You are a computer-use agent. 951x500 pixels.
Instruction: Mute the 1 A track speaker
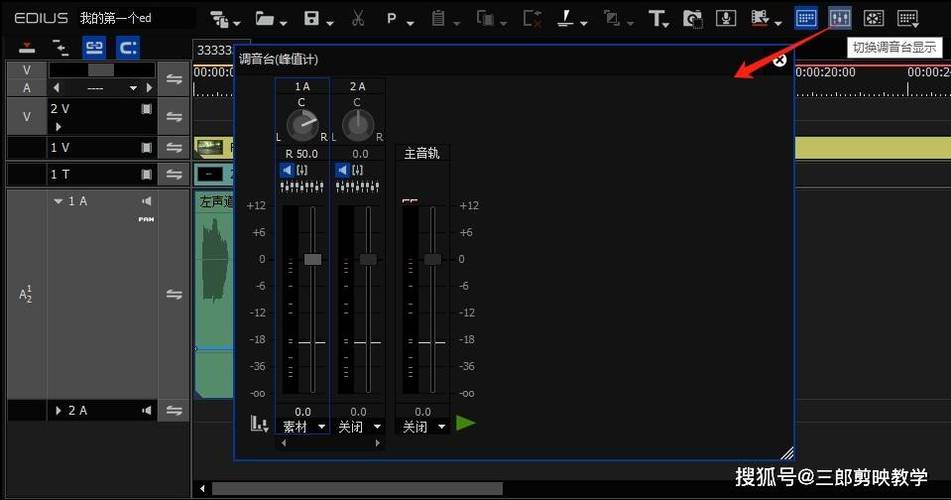coord(146,201)
